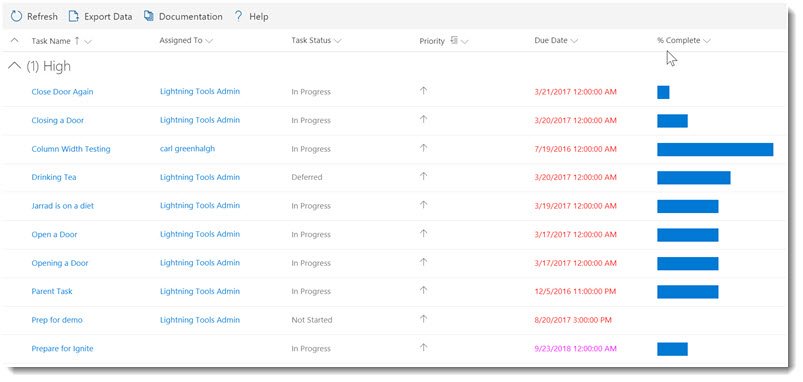Click the Due Date column header text
The width and height of the screenshot is (803, 382).
coord(551,40)
